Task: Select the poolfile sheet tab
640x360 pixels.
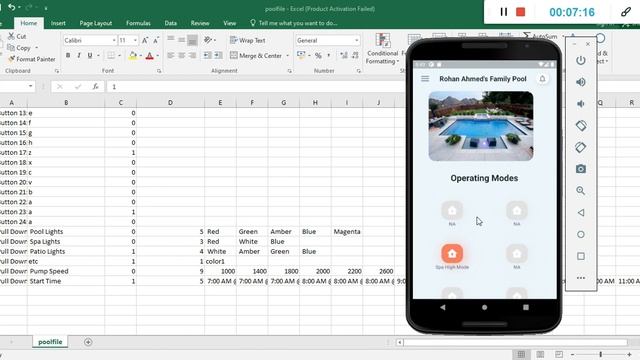Action: click(50, 342)
